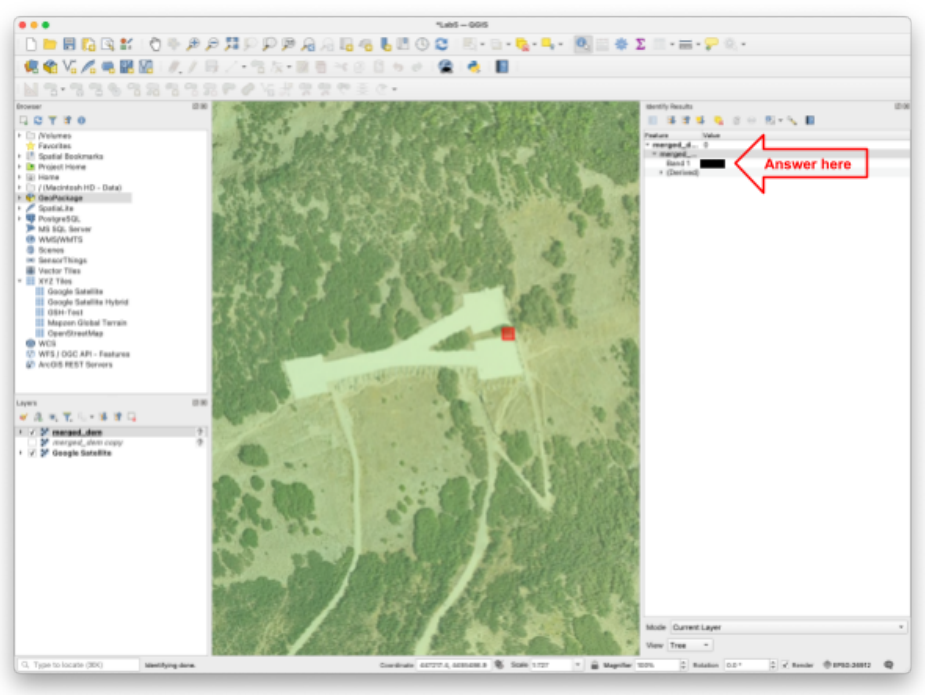Toggle the scale lock icon
The width and height of the screenshot is (925, 695).
595,665
